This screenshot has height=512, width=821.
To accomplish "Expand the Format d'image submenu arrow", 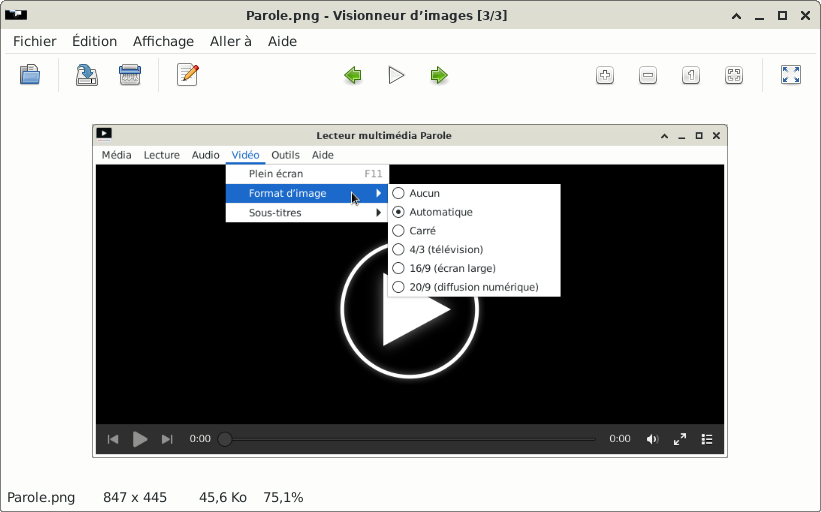I will tap(378, 193).
